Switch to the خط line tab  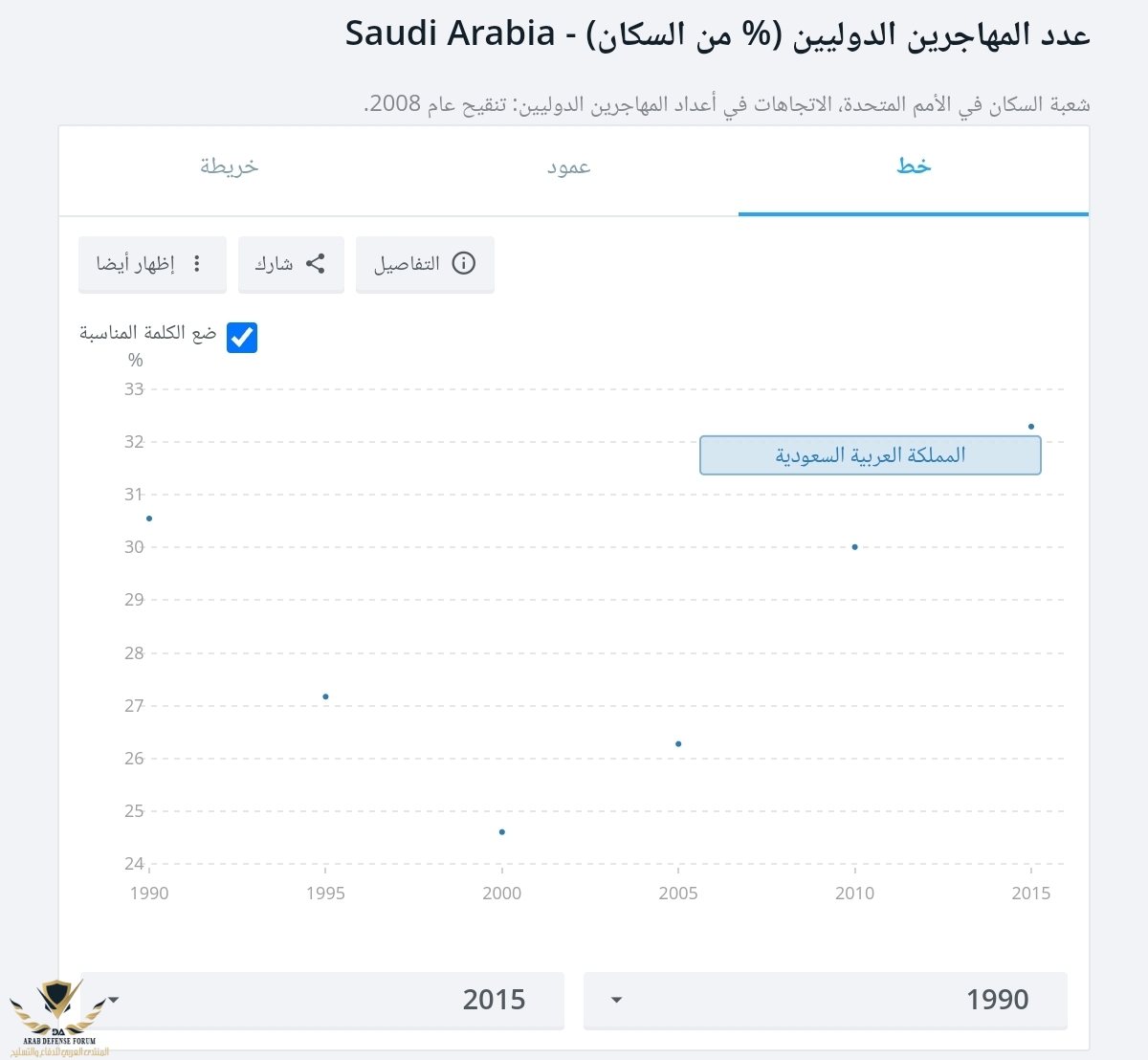[x=914, y=166]
